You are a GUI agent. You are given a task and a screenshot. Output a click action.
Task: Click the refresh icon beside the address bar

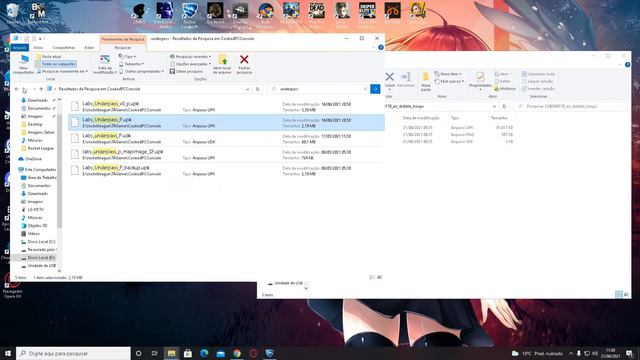pos(258,89)
